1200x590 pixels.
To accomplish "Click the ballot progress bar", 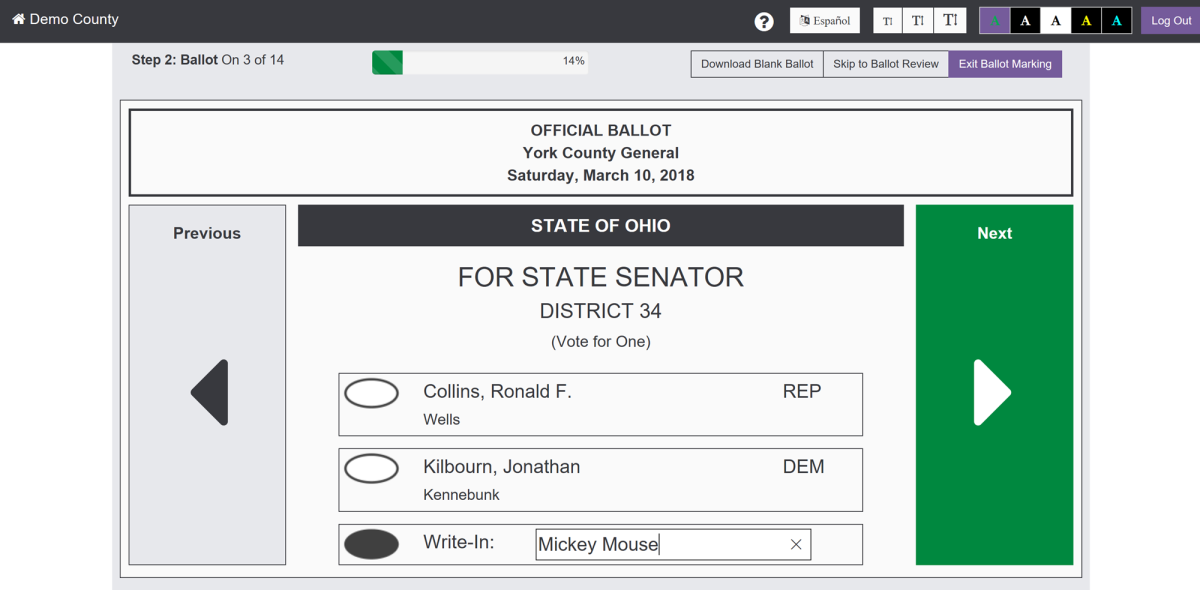I will pos(480,62).
